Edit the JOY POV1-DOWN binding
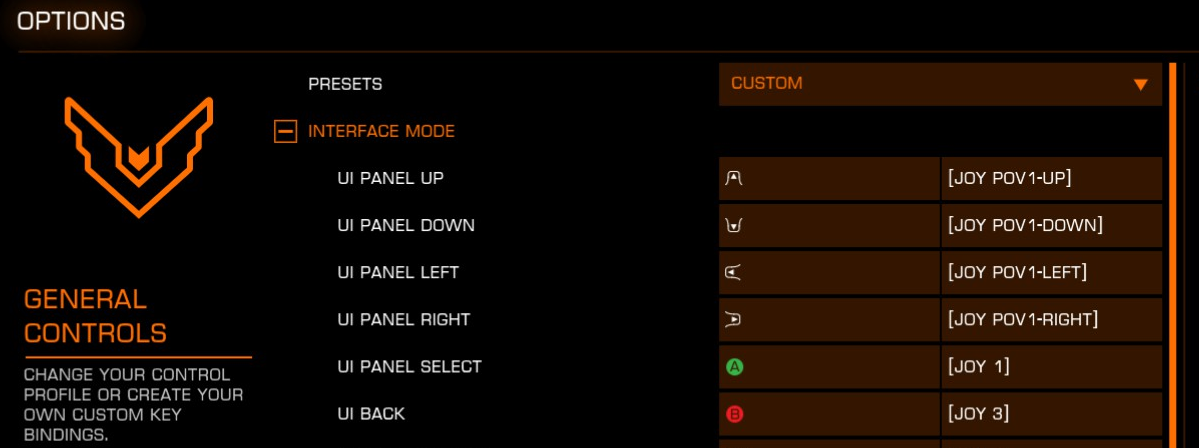This screenshot has height=448, width=1199. point(1051,226)
